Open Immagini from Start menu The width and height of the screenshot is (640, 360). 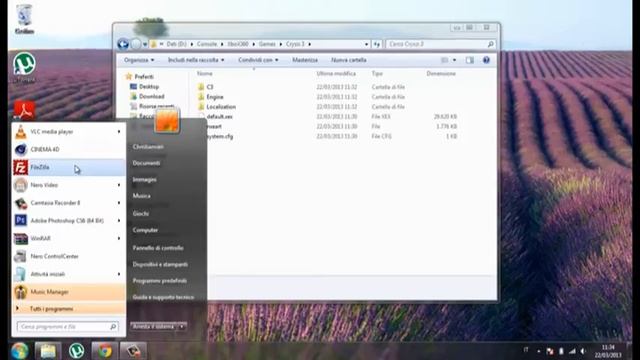pyautogui.click(x=144, y=180)
